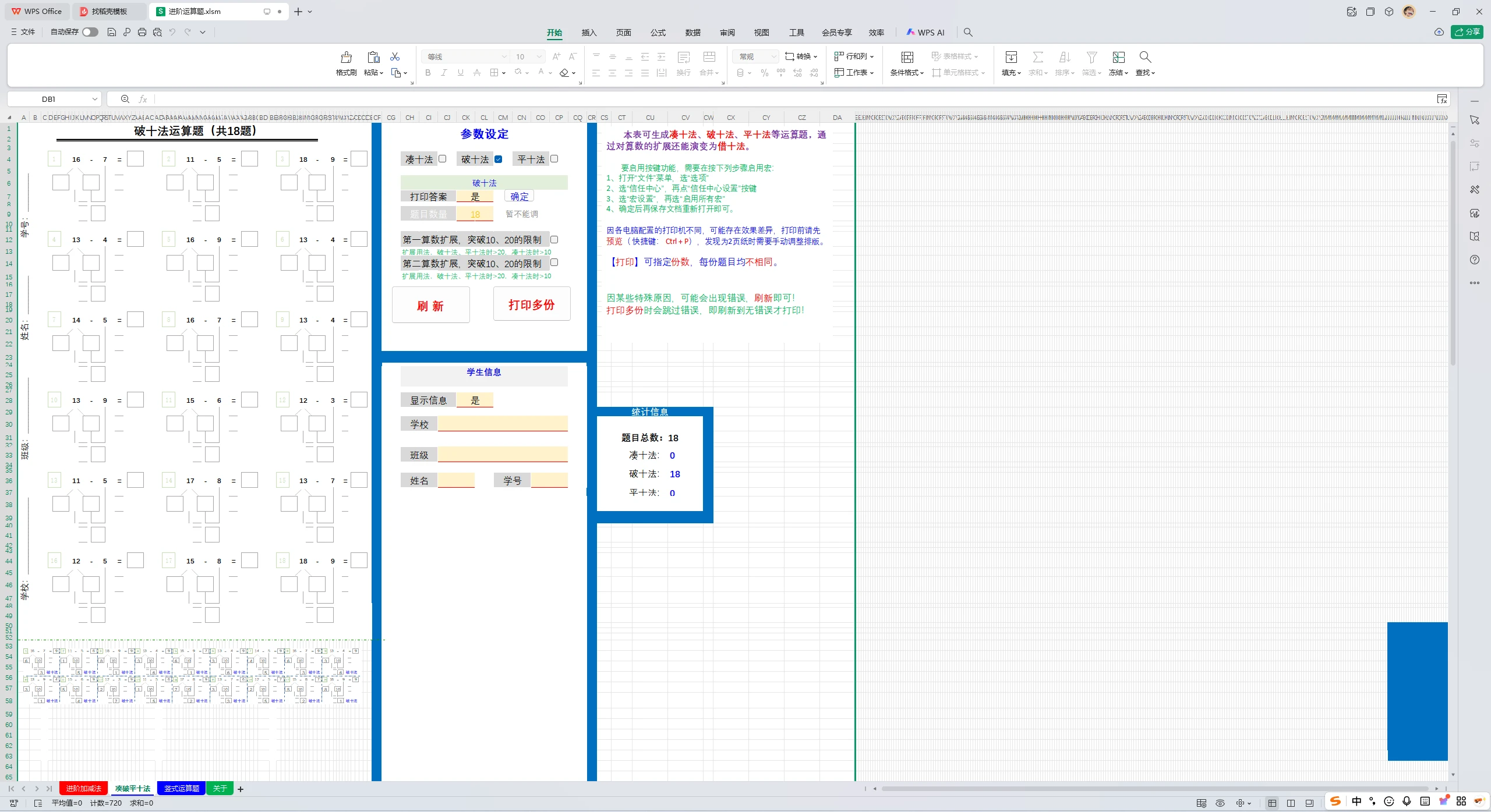The height and width of the screenshot is (812, 1491).
Task: Click the print icon in quick access bar
Action: 142,32
